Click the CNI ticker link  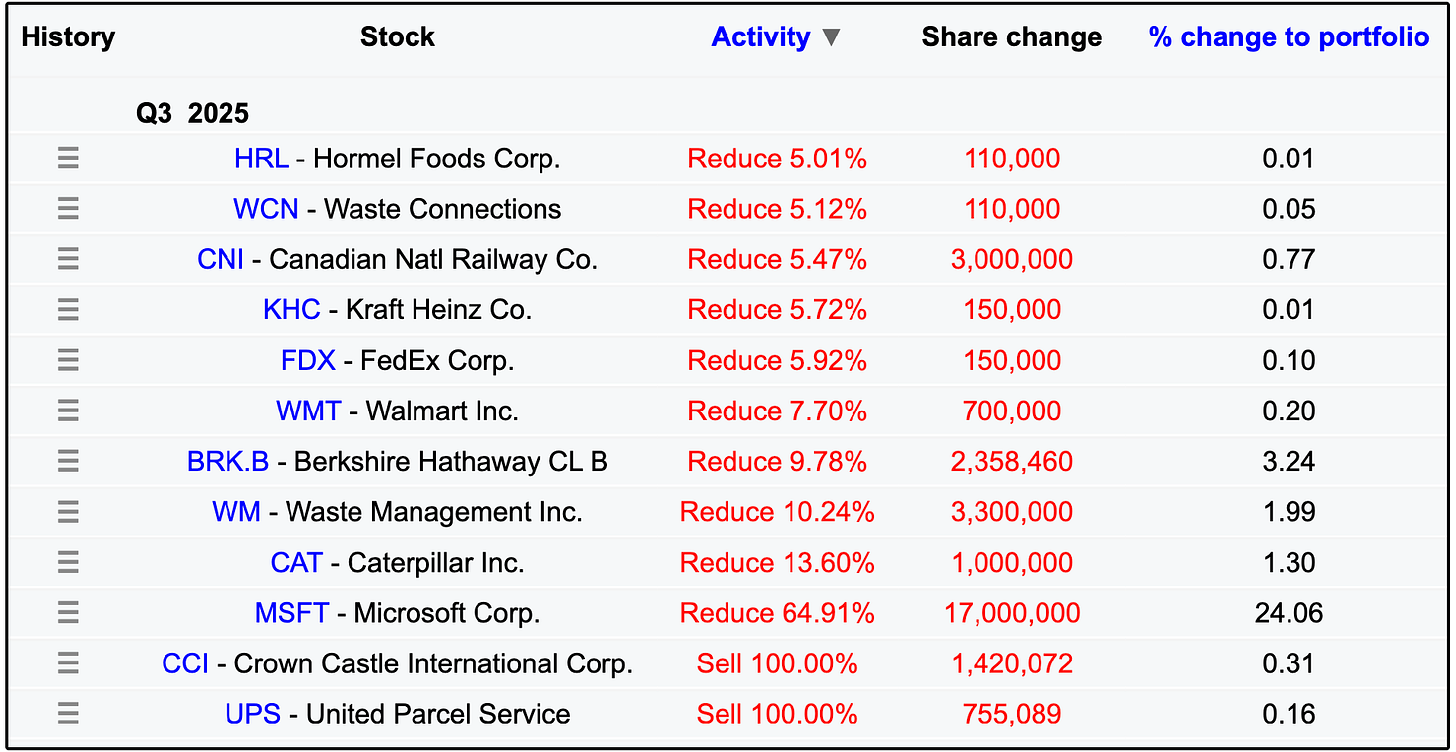pyautogui.click(x=221, y=259)
